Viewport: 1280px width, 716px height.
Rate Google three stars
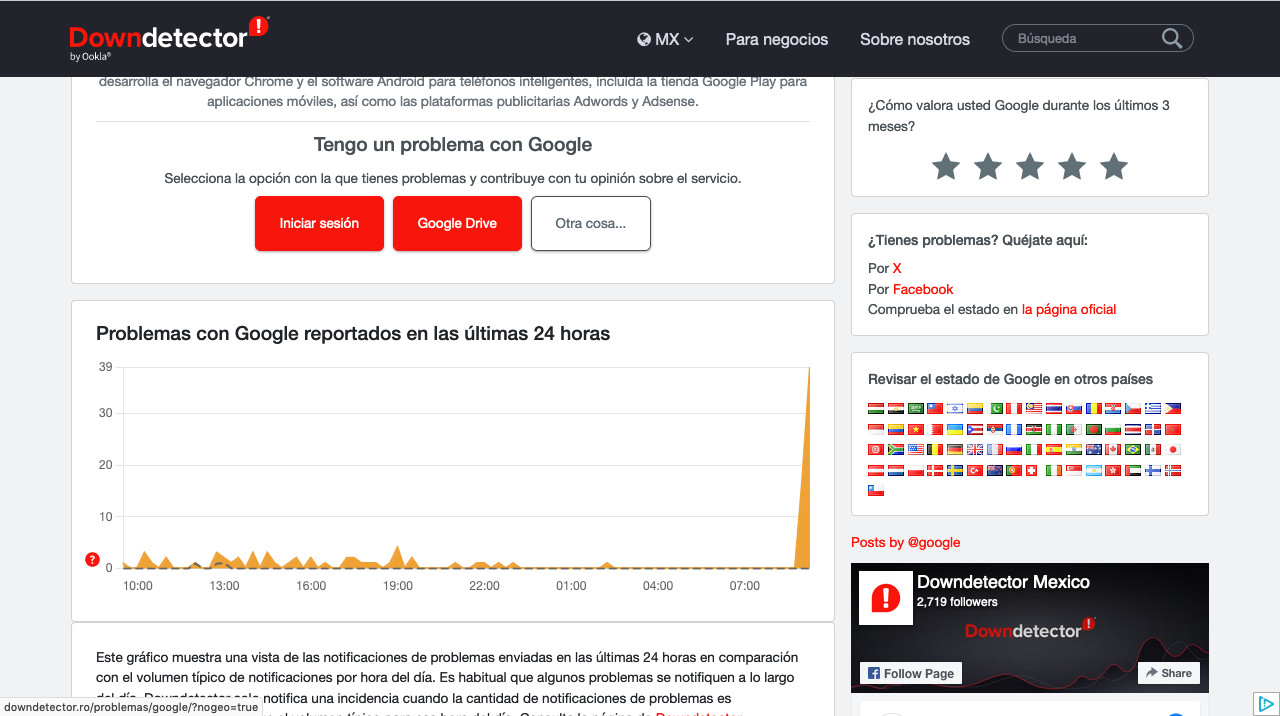pos(1030,167)
